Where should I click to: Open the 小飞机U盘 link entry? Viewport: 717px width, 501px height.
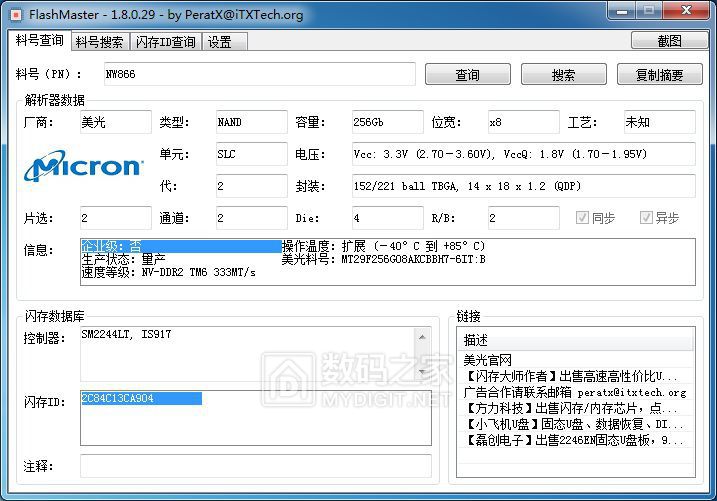[573, 424]
